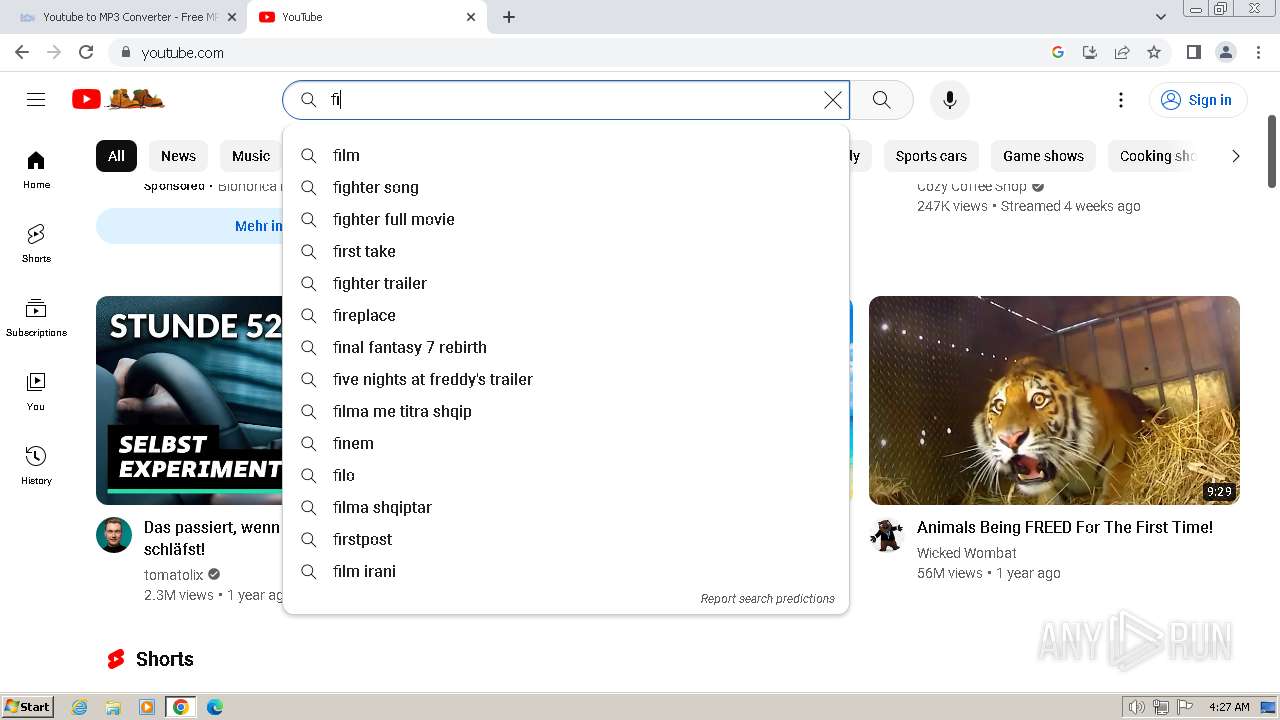Toggle the Chrome side panel
This screenshot has width=1280, height=720.
point(1193,52)
